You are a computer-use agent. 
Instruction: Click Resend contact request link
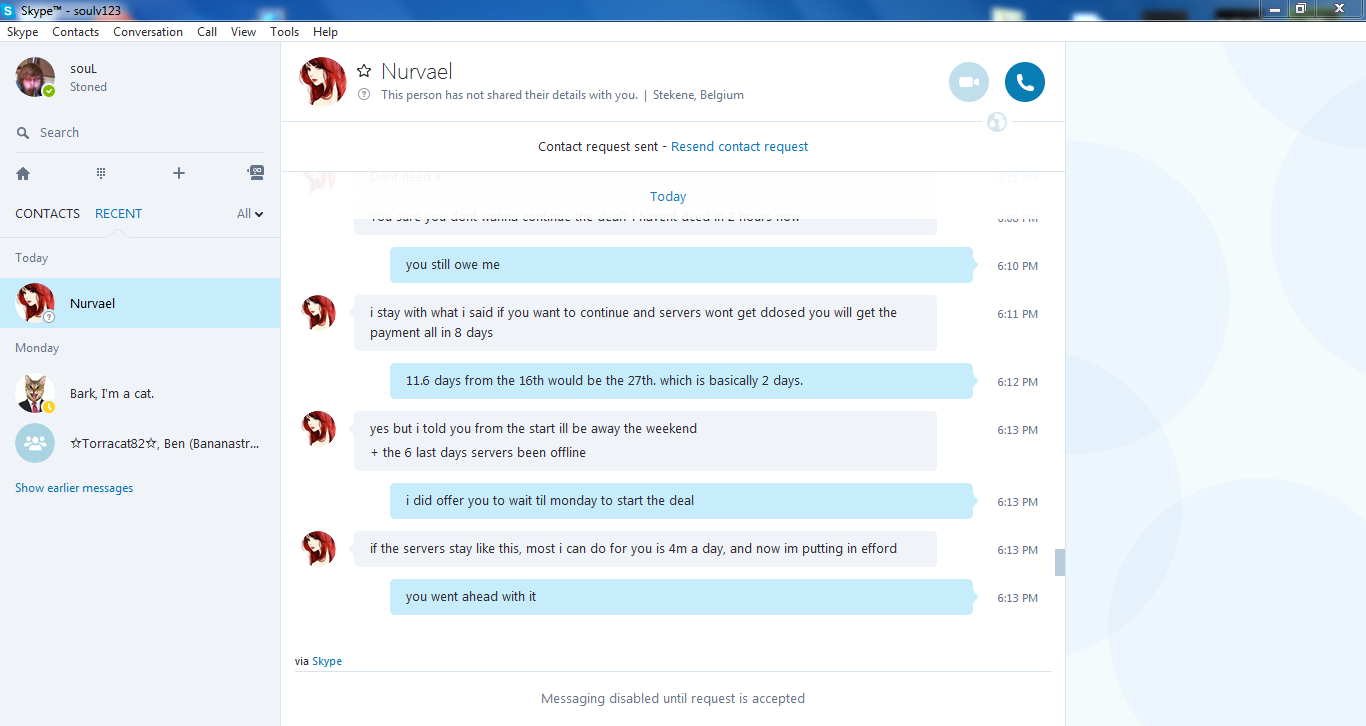point(739,146)
